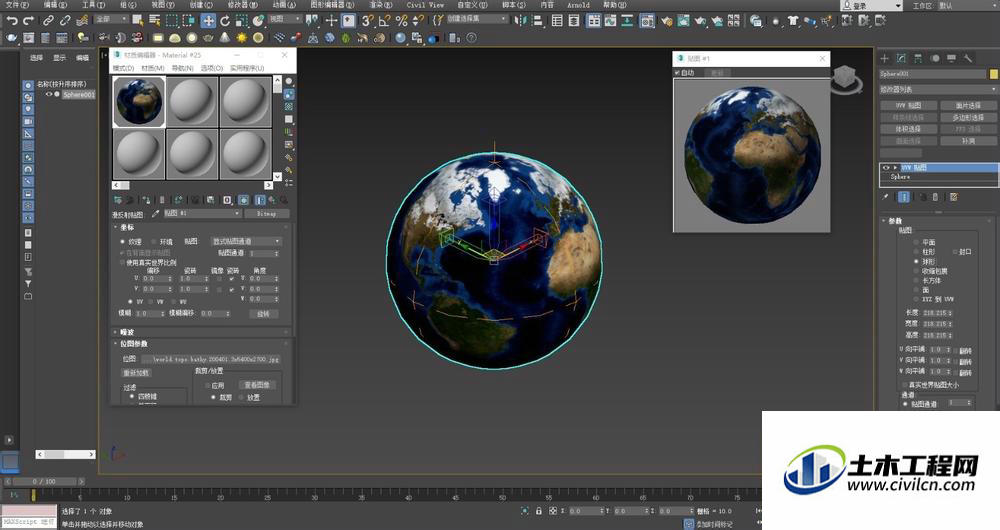This screenshot has width=1000, height=530.
Task: Open the Edit (编辑) menu
Action: tap(55, 4)
